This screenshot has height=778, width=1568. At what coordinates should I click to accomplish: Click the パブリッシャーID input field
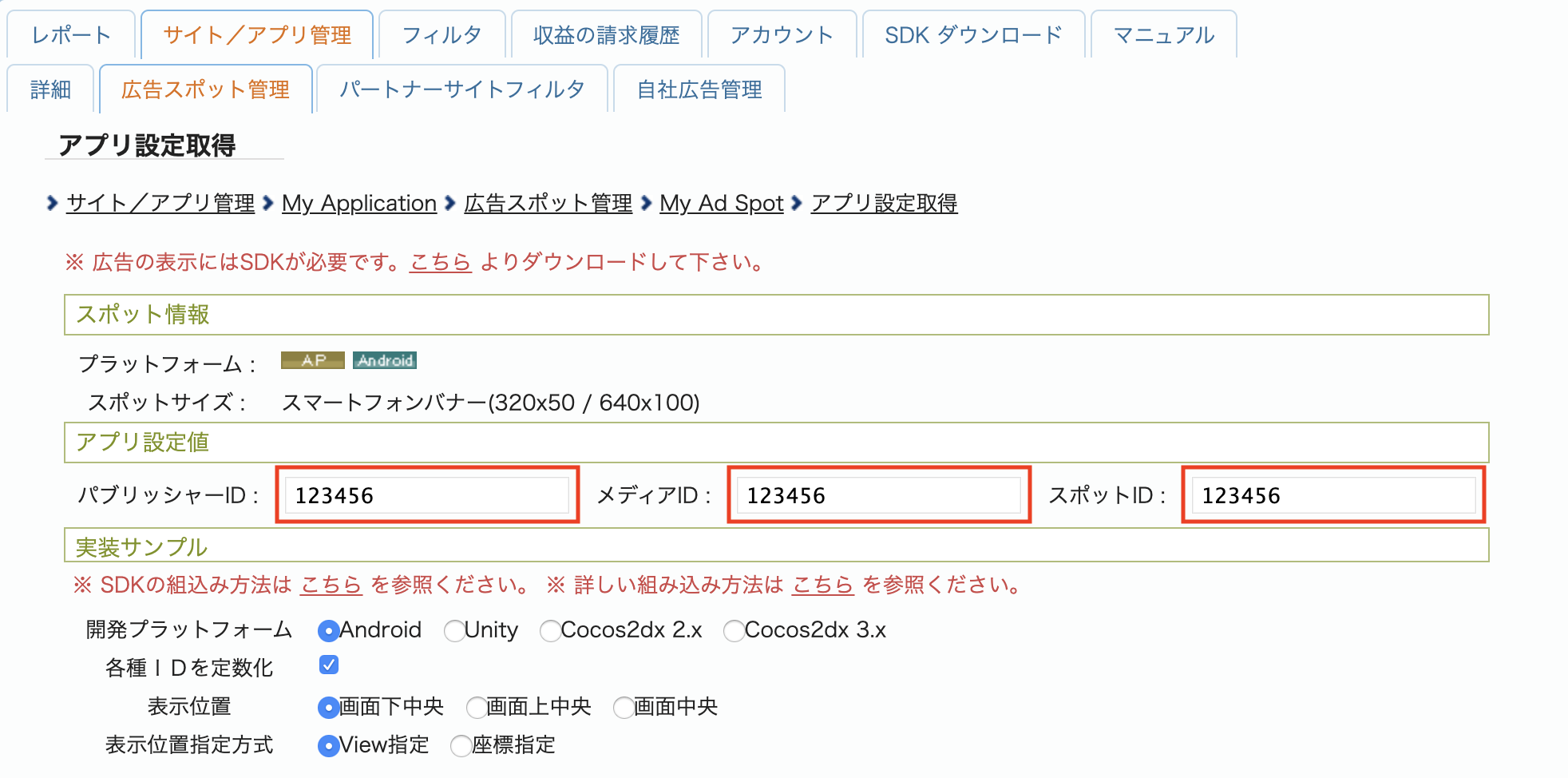click(x=427, y=495)
